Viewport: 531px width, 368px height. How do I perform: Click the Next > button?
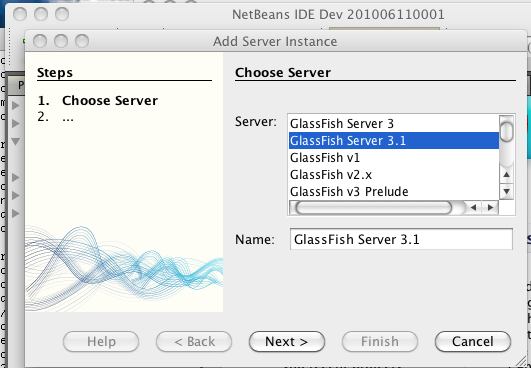coord(286,342)
